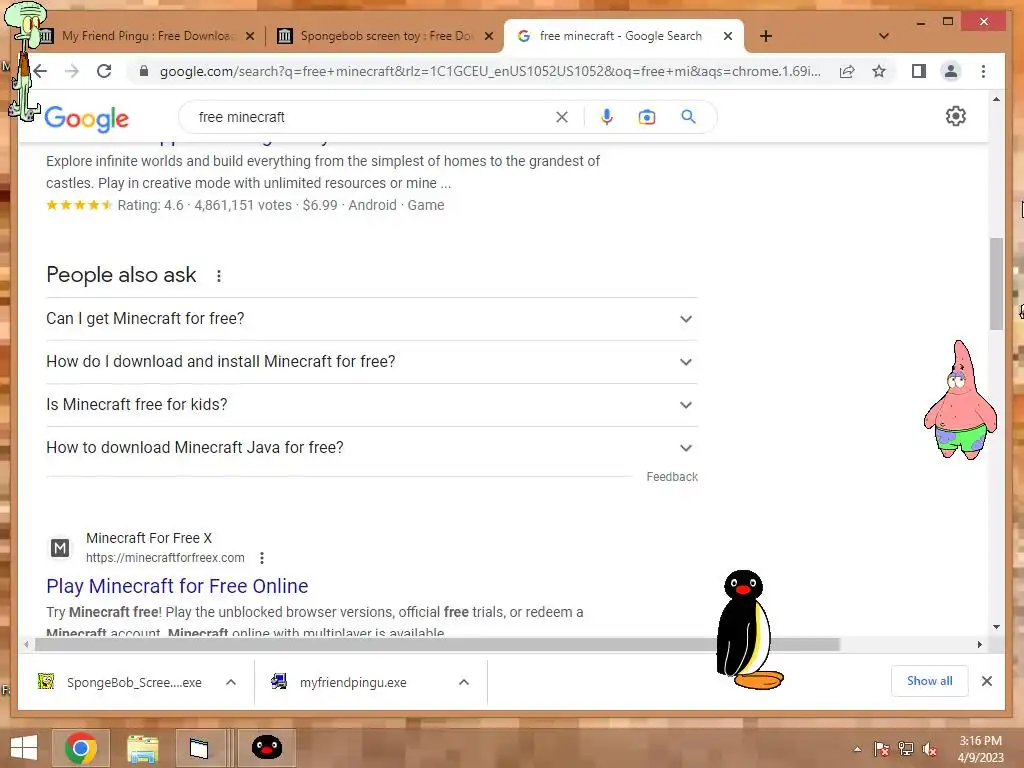Image resolution: width=1024 pixels, height=768 pixels.
Task: Click the Patrick Star desktop toy
Action: (x=960, y=400)
